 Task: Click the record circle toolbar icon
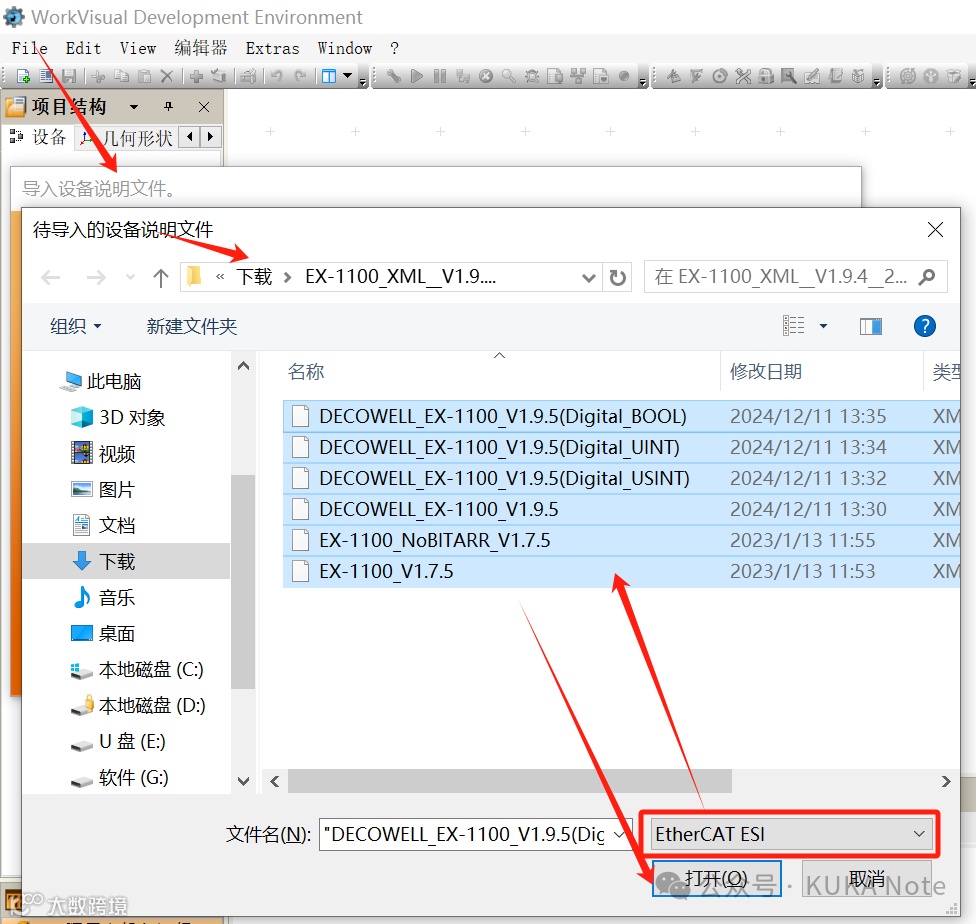coord(624,77)
